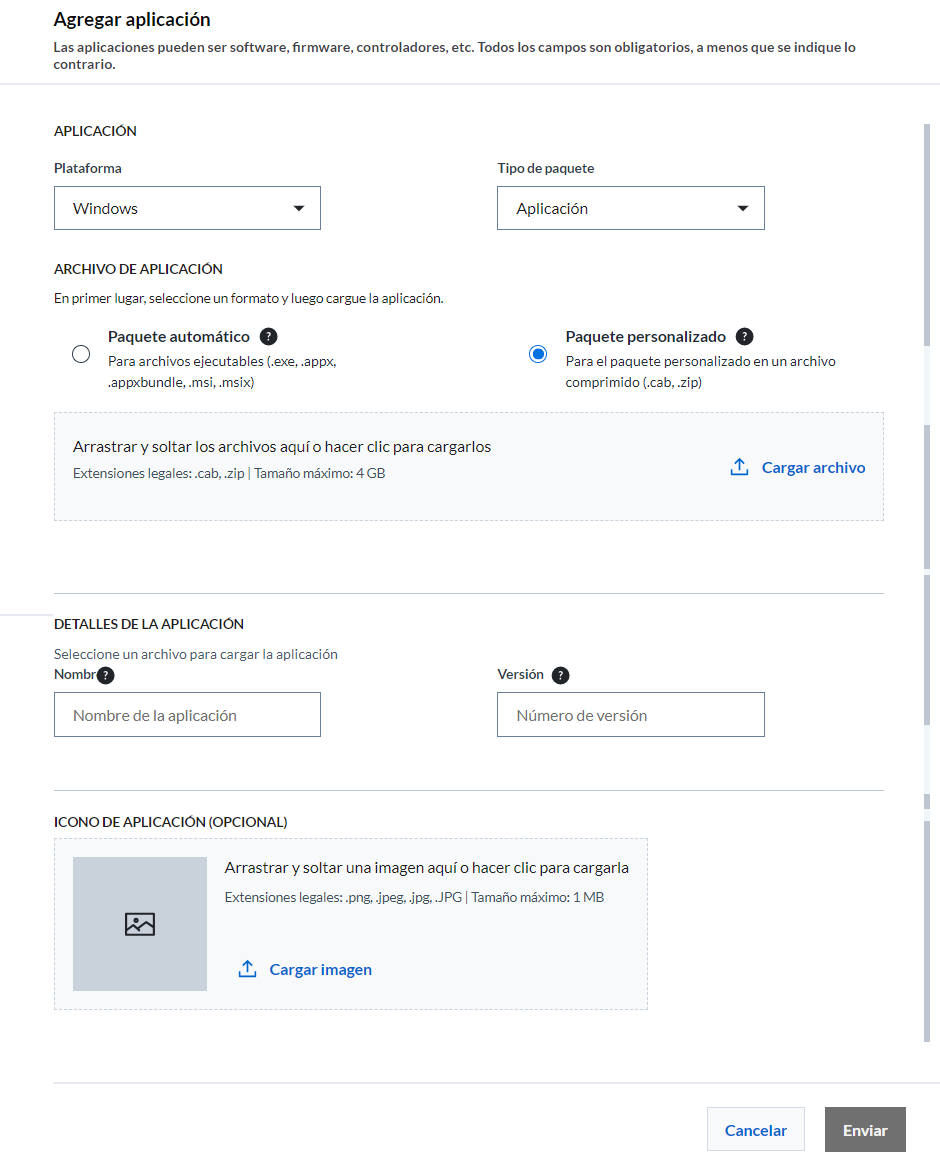Click upload arrow icon for Cargar archivo
The image size is (940, 1176).
tap(740, 467)
